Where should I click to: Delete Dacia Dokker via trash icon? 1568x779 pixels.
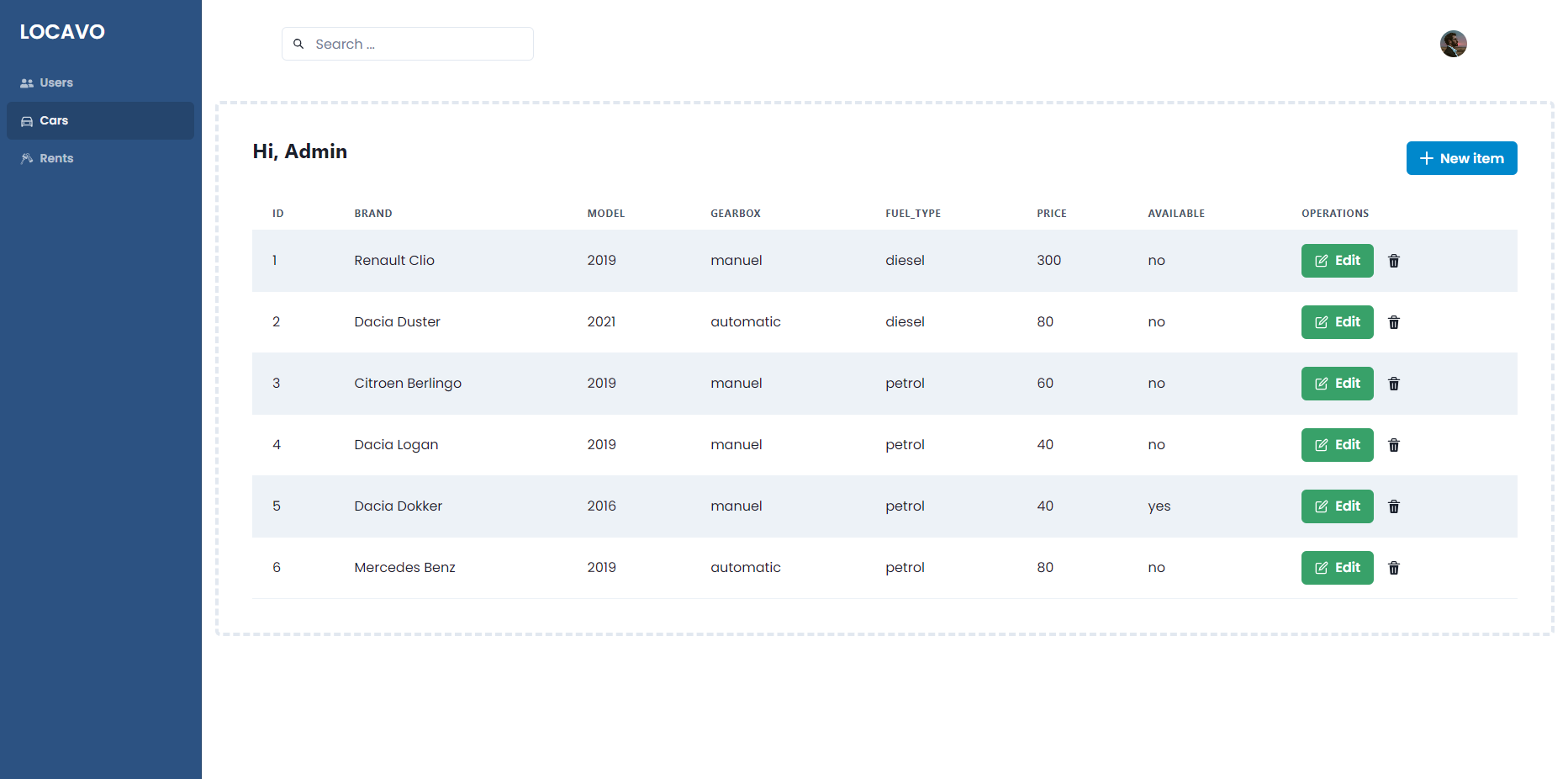pos(1394,506)
